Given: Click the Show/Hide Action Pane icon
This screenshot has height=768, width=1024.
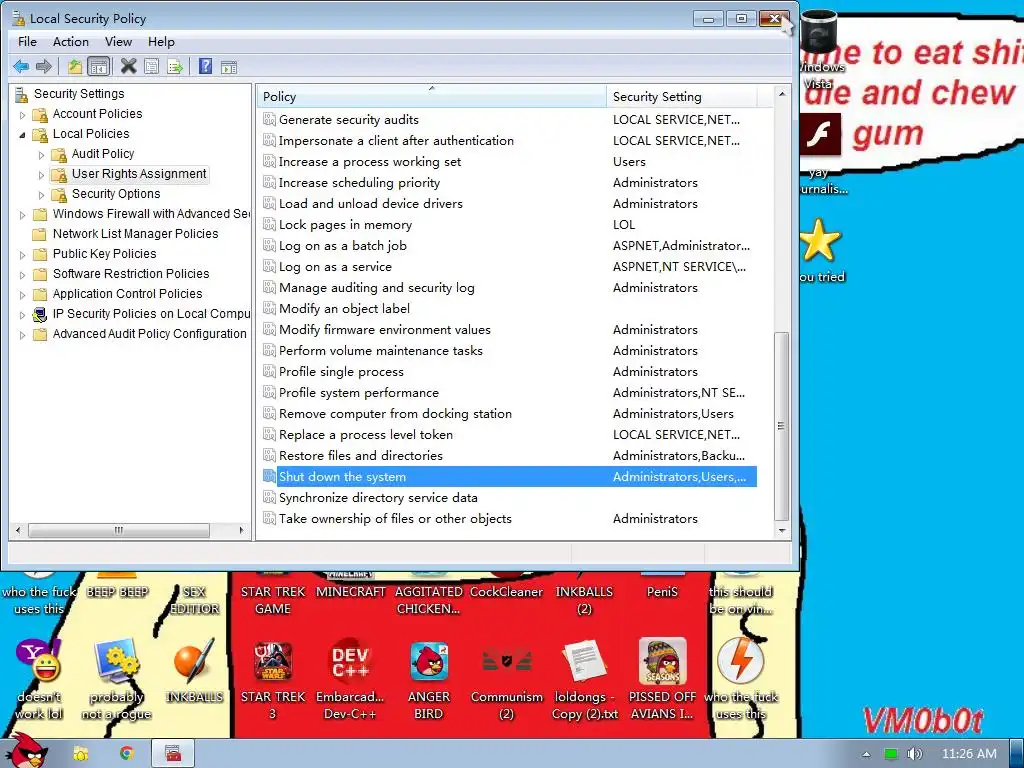Looking at the screenshot, I should (229, 67).
